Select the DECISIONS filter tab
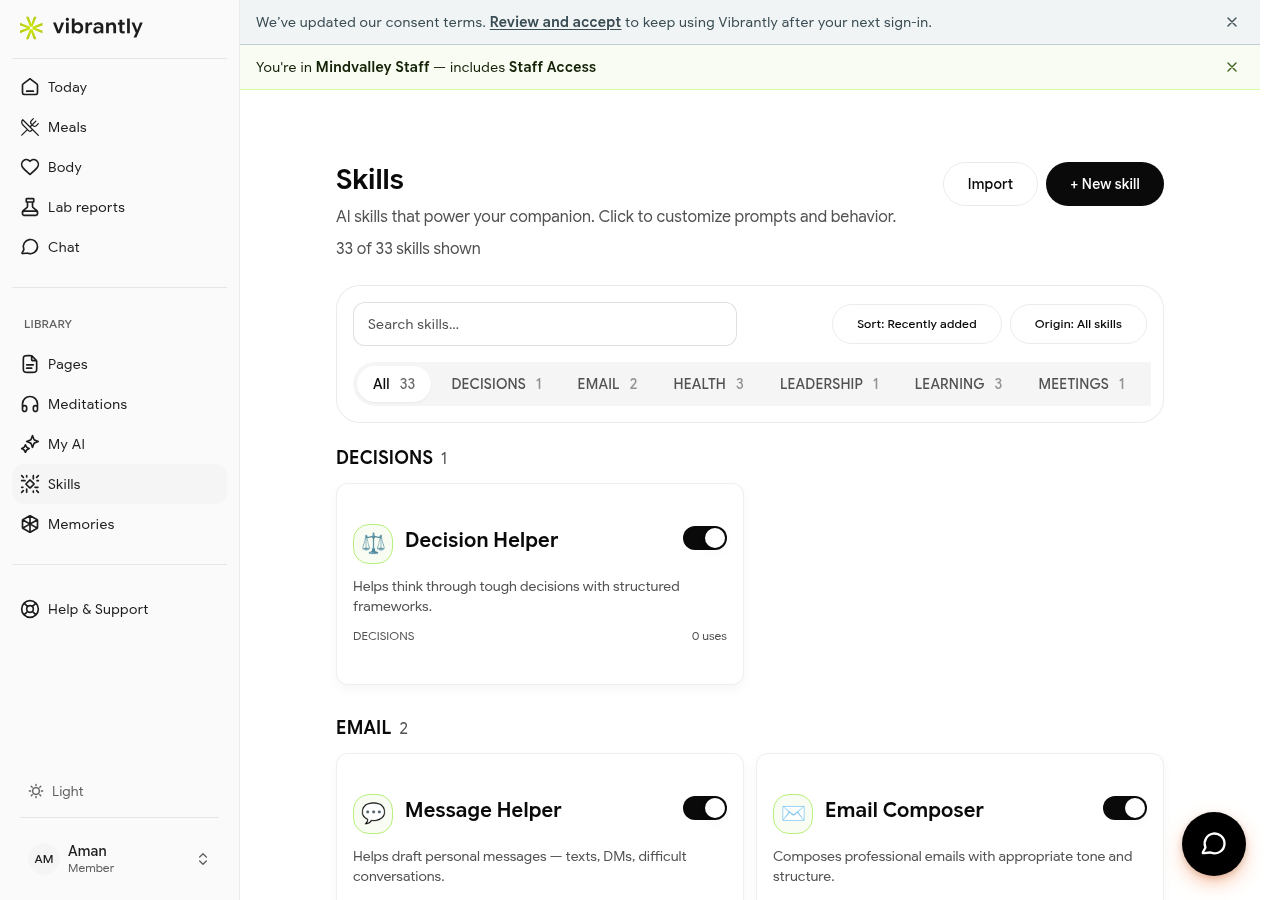This screenshot has height=900, width=1280. [x=497, y=384]
